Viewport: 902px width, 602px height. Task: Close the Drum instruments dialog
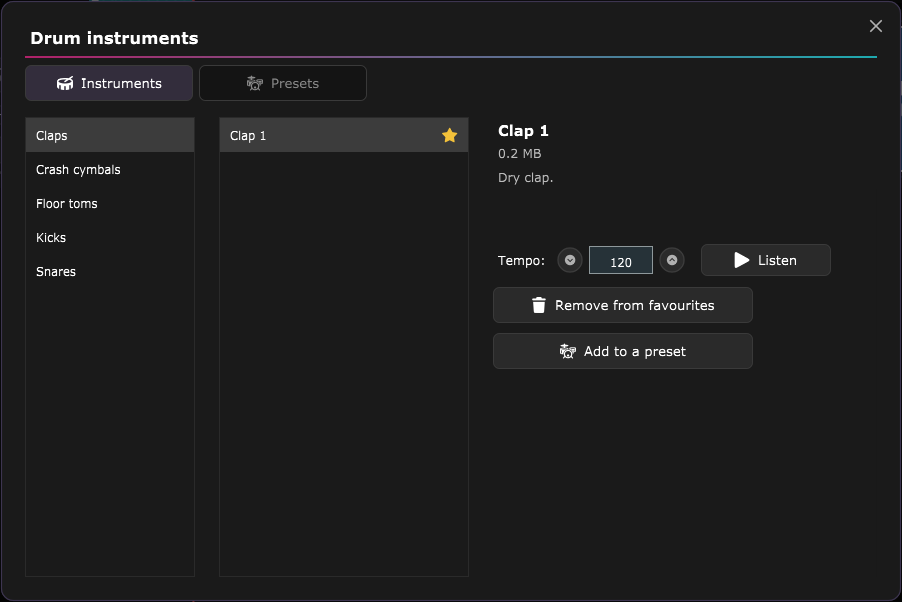point(876,26)
